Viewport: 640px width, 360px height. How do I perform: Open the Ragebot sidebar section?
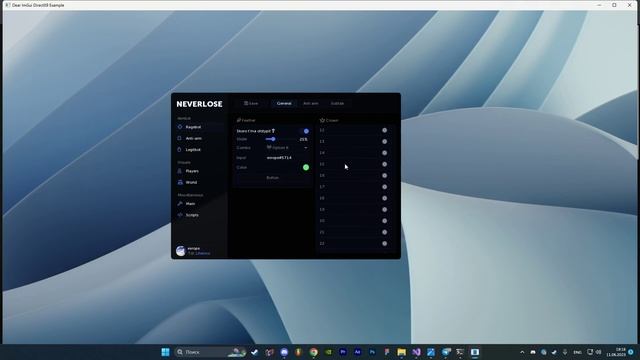pos(199,127)
